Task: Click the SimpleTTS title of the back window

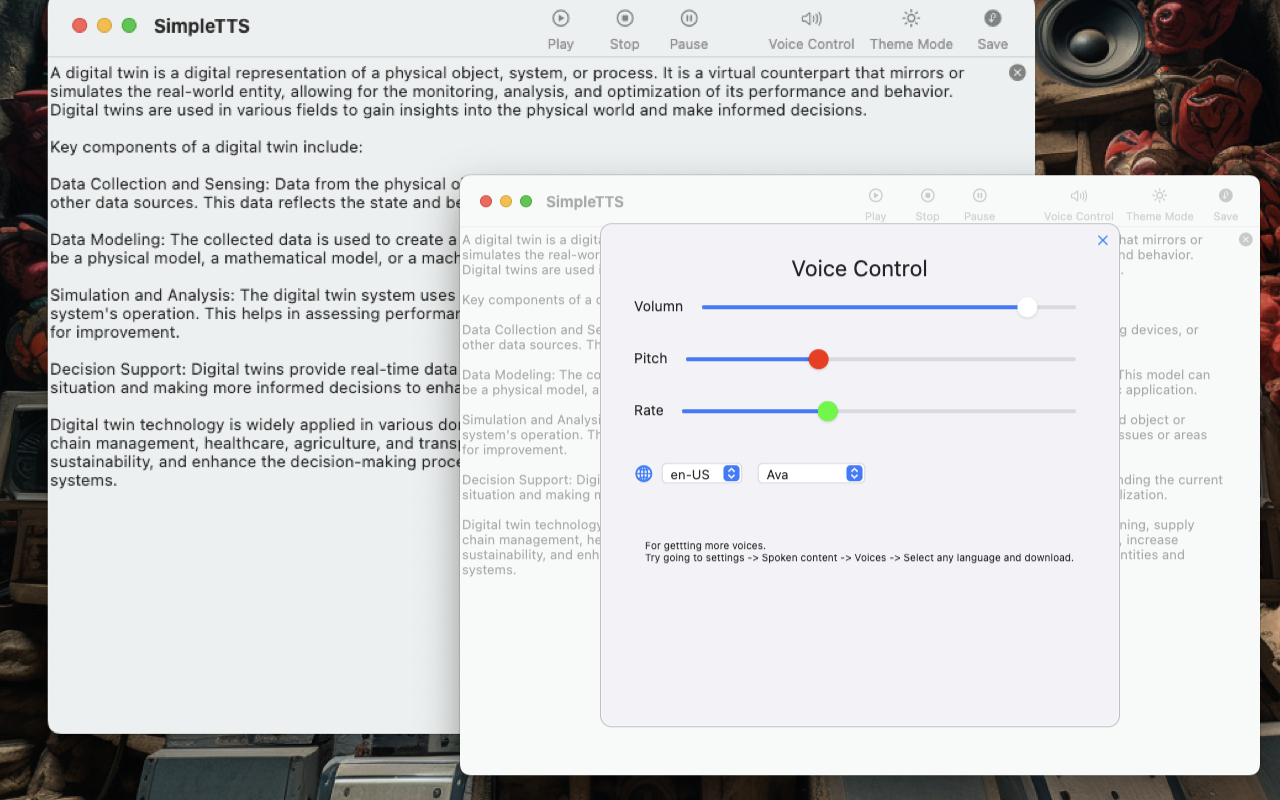Action: [201, 26]
